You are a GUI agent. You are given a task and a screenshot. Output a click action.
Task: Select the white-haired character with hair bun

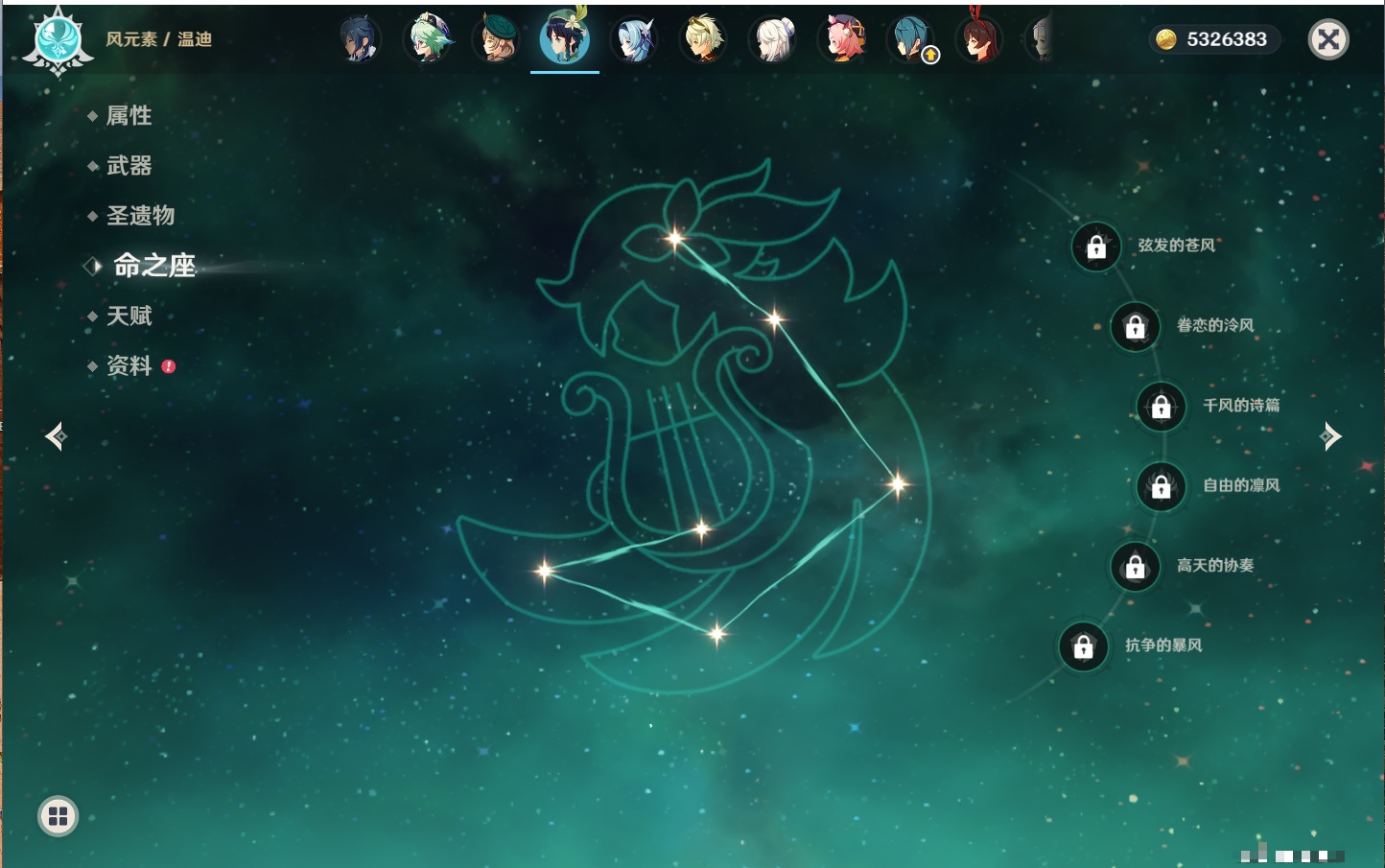pyautogui.click(x=772, y=39)
